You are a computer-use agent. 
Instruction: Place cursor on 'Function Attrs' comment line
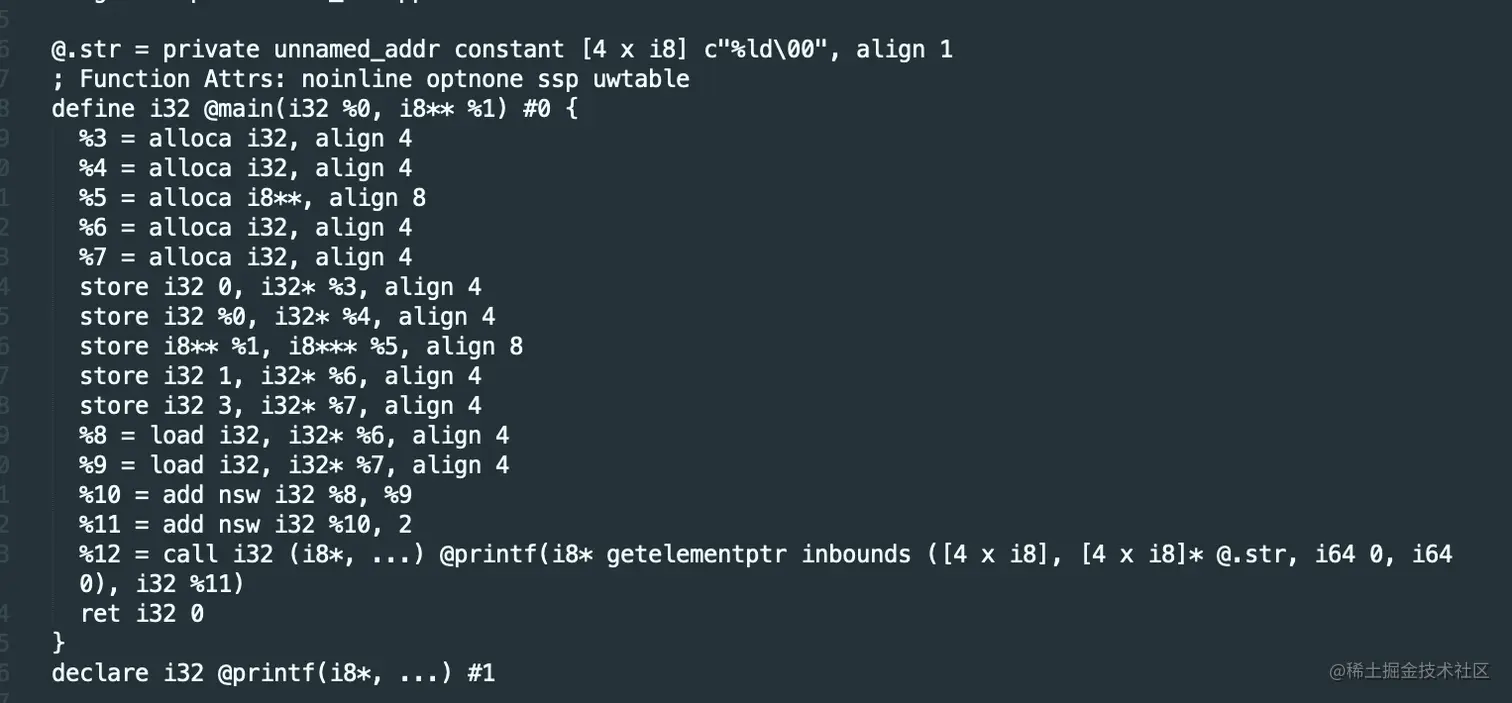pos(370,79)
